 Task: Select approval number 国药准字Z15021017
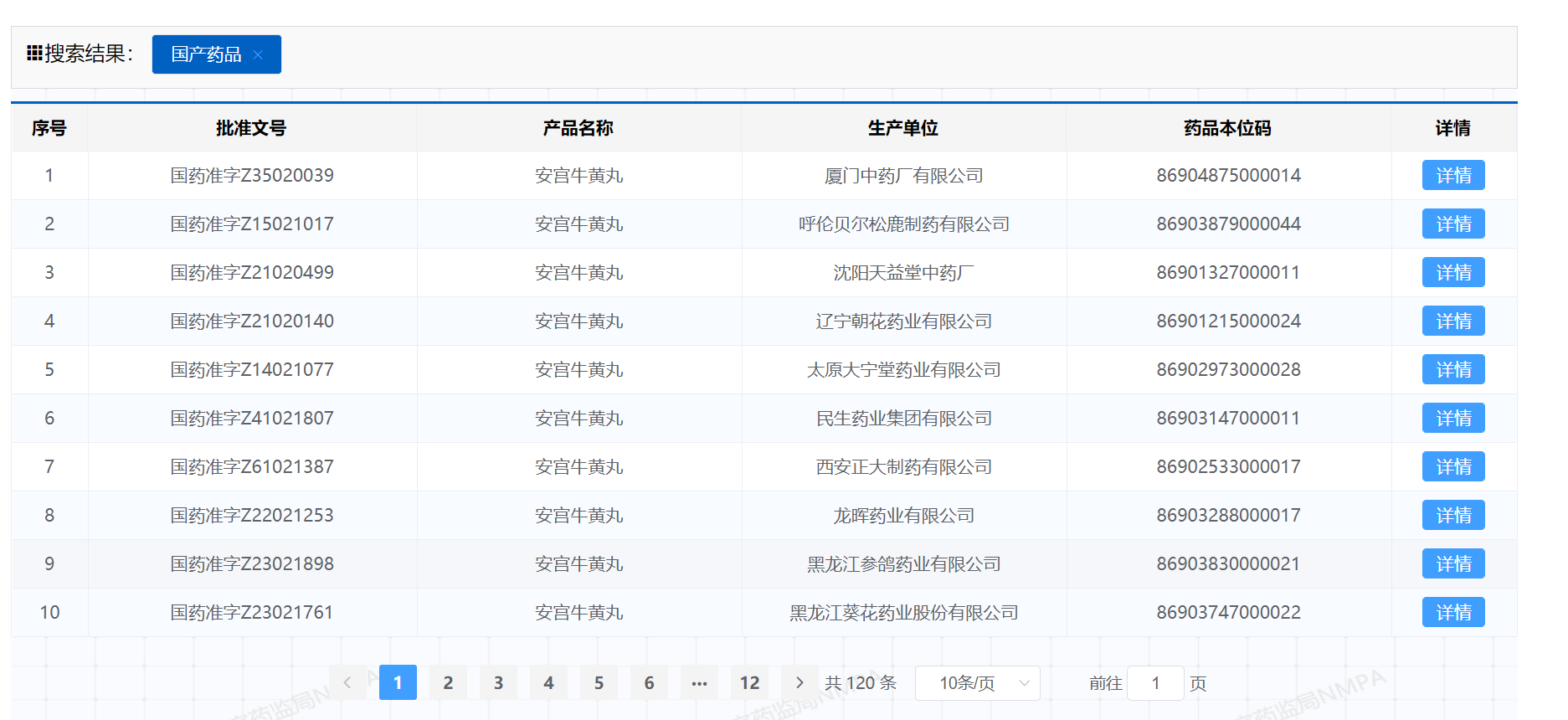[252, 224]
